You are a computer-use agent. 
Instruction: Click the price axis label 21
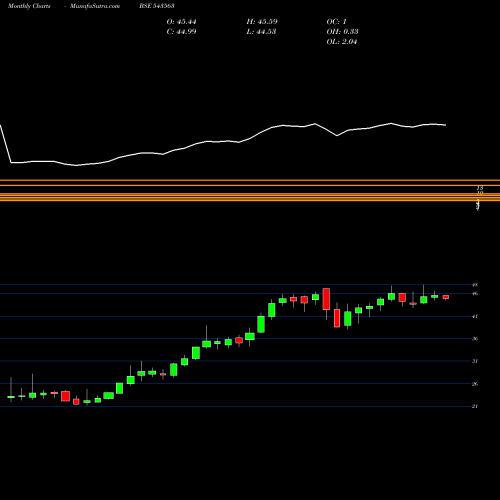click(x=475, y=406)
